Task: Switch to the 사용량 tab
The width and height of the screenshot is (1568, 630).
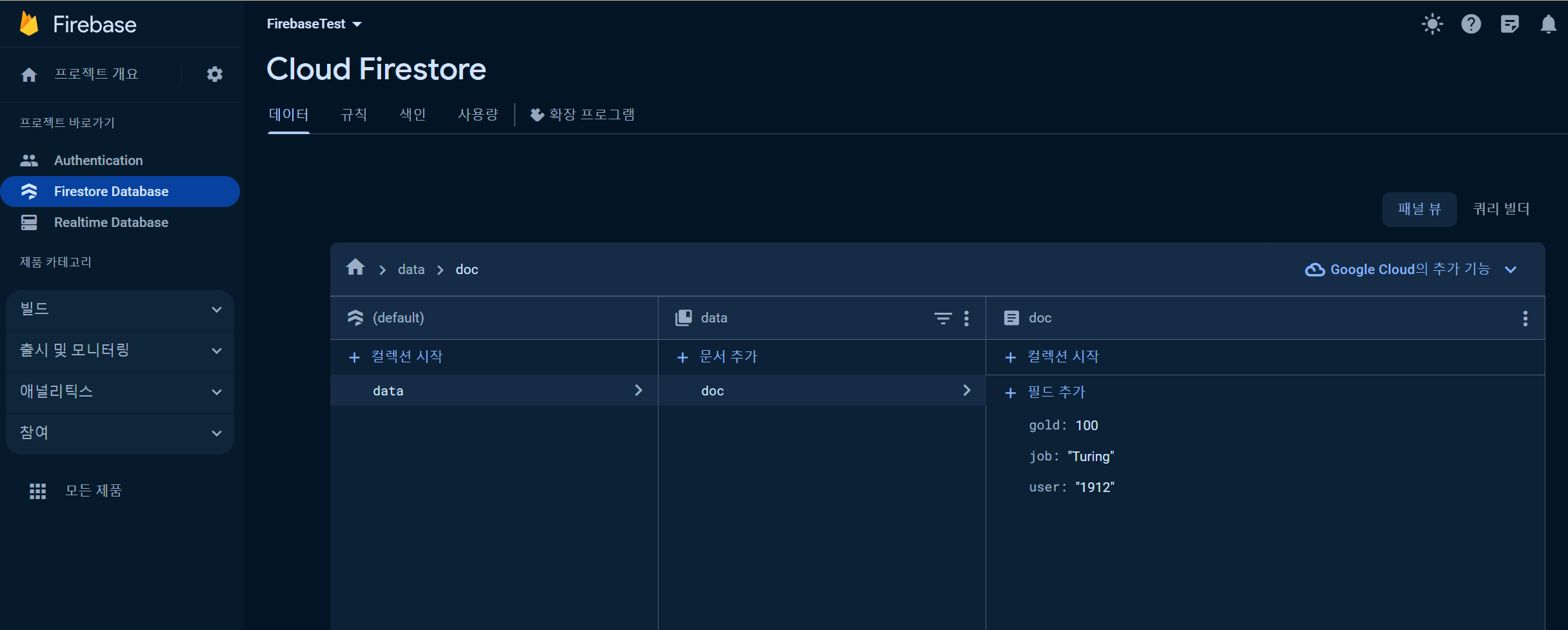Action: click(x=478, y=115)
